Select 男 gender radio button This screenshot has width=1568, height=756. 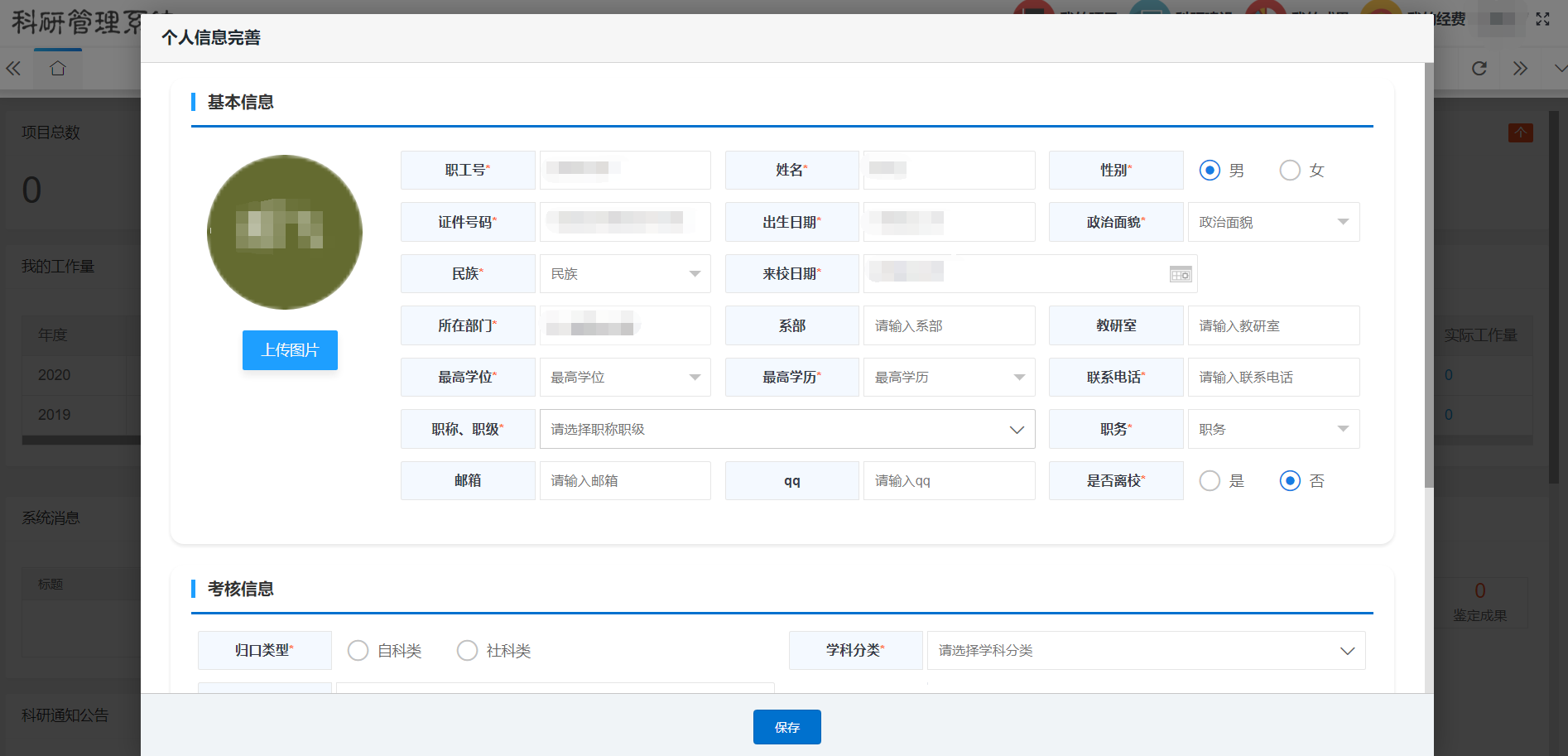click(1210, 171)
